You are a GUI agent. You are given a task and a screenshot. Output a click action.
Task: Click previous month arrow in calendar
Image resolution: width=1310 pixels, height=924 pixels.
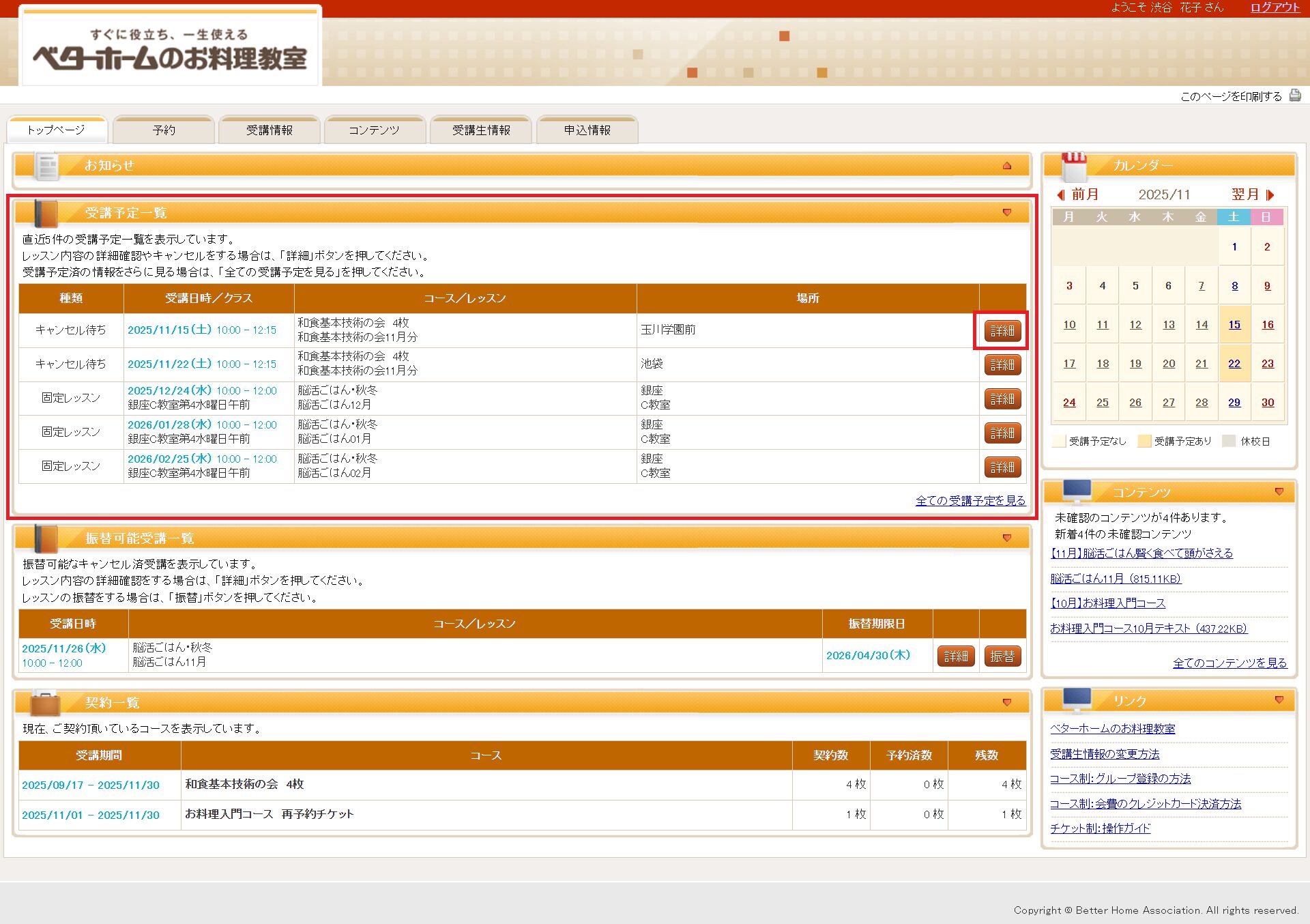(x=1061, y=195)
